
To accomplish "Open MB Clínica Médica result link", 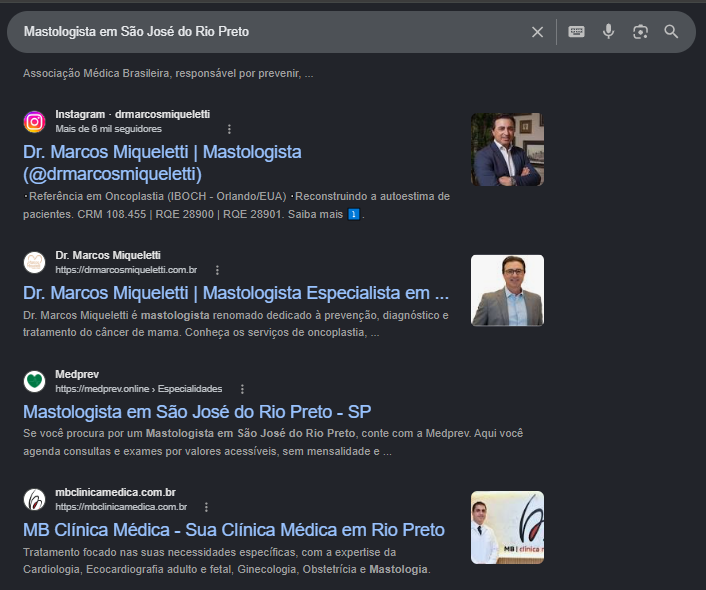I will coord(234,530).
